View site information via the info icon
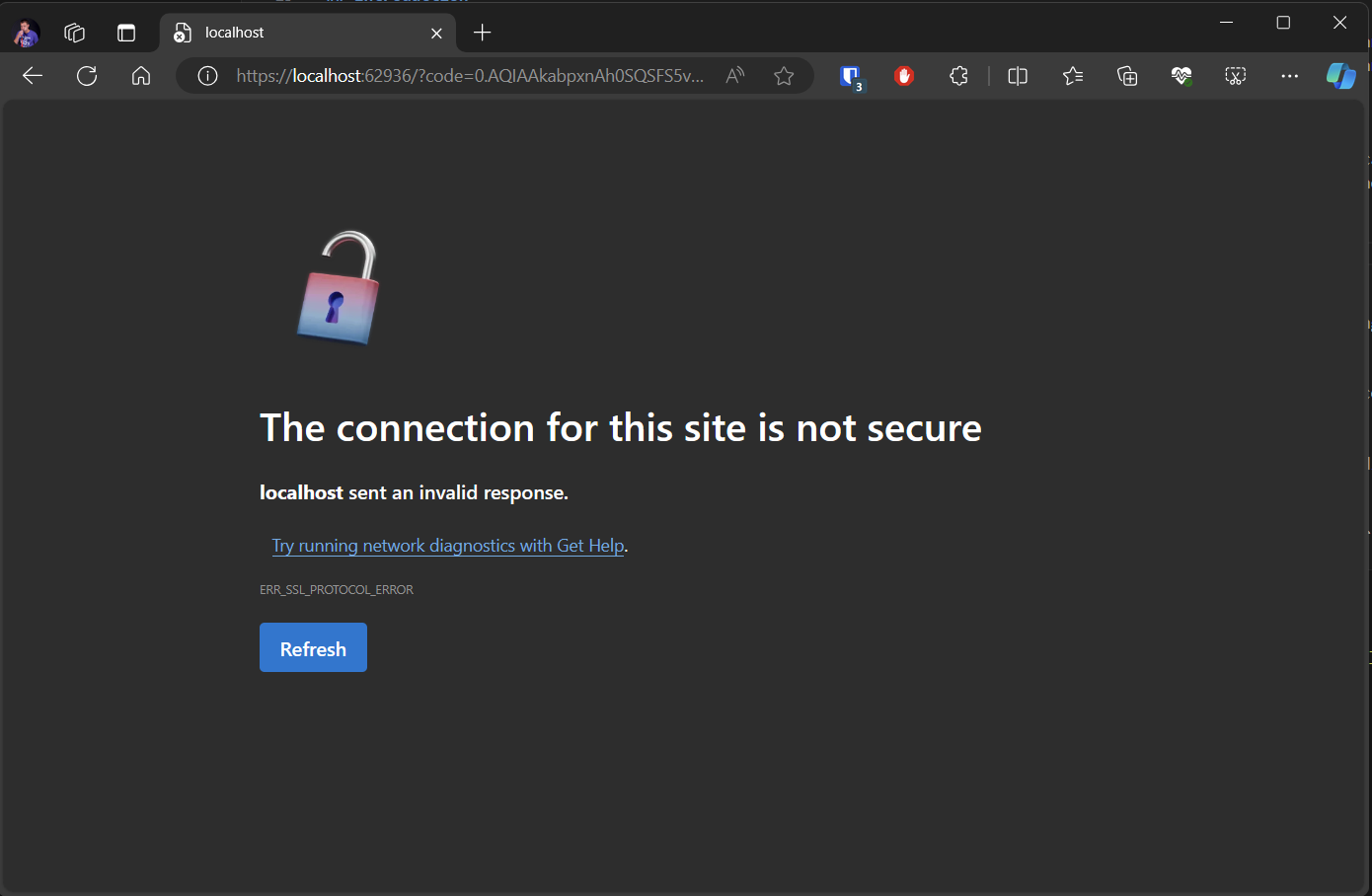Viewport: 1372px width, 896px height. coord(206,75)
